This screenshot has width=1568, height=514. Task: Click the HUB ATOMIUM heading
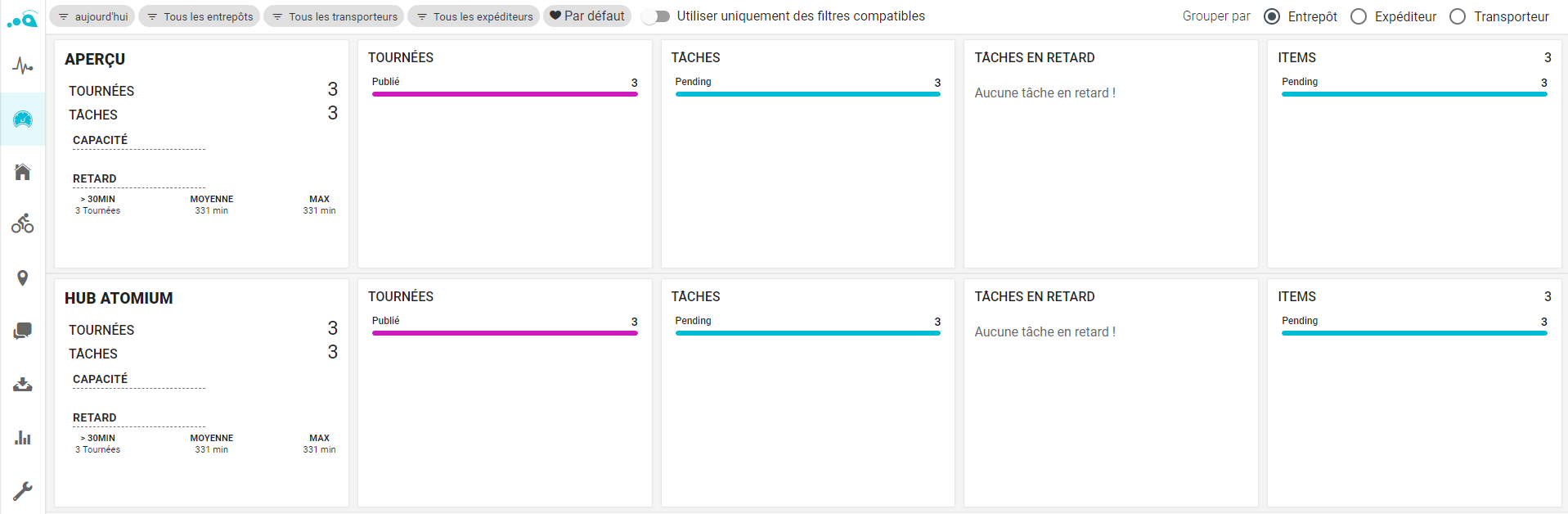[119, 299]
